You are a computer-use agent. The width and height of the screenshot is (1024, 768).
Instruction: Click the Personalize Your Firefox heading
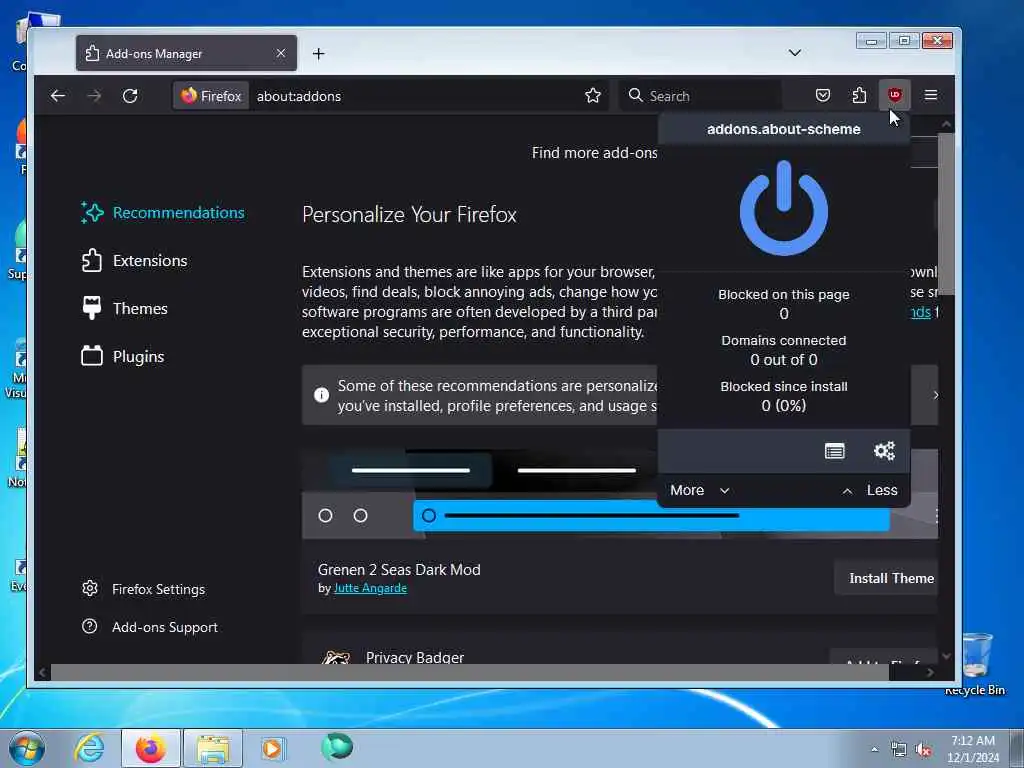(x=409, y=214)
